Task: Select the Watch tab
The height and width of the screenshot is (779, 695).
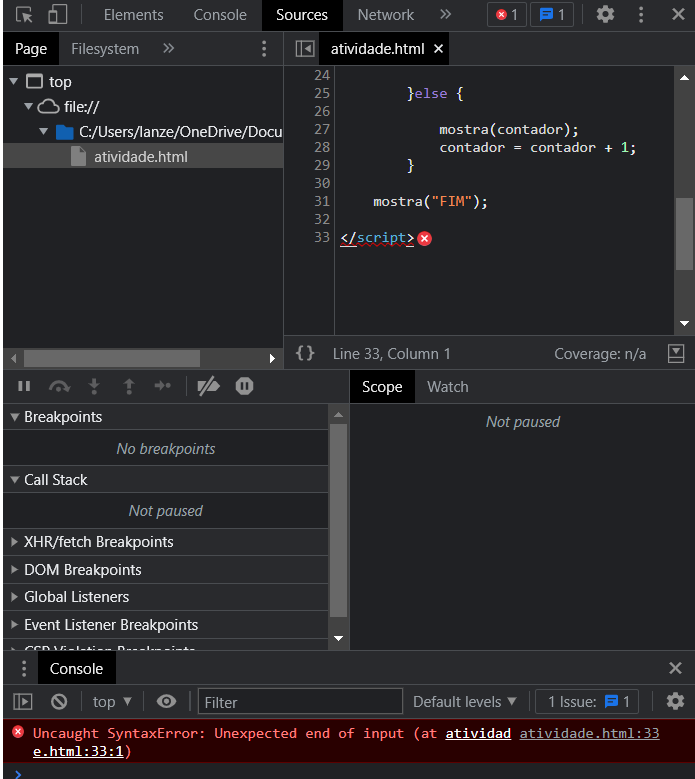Action: (448, 387)
